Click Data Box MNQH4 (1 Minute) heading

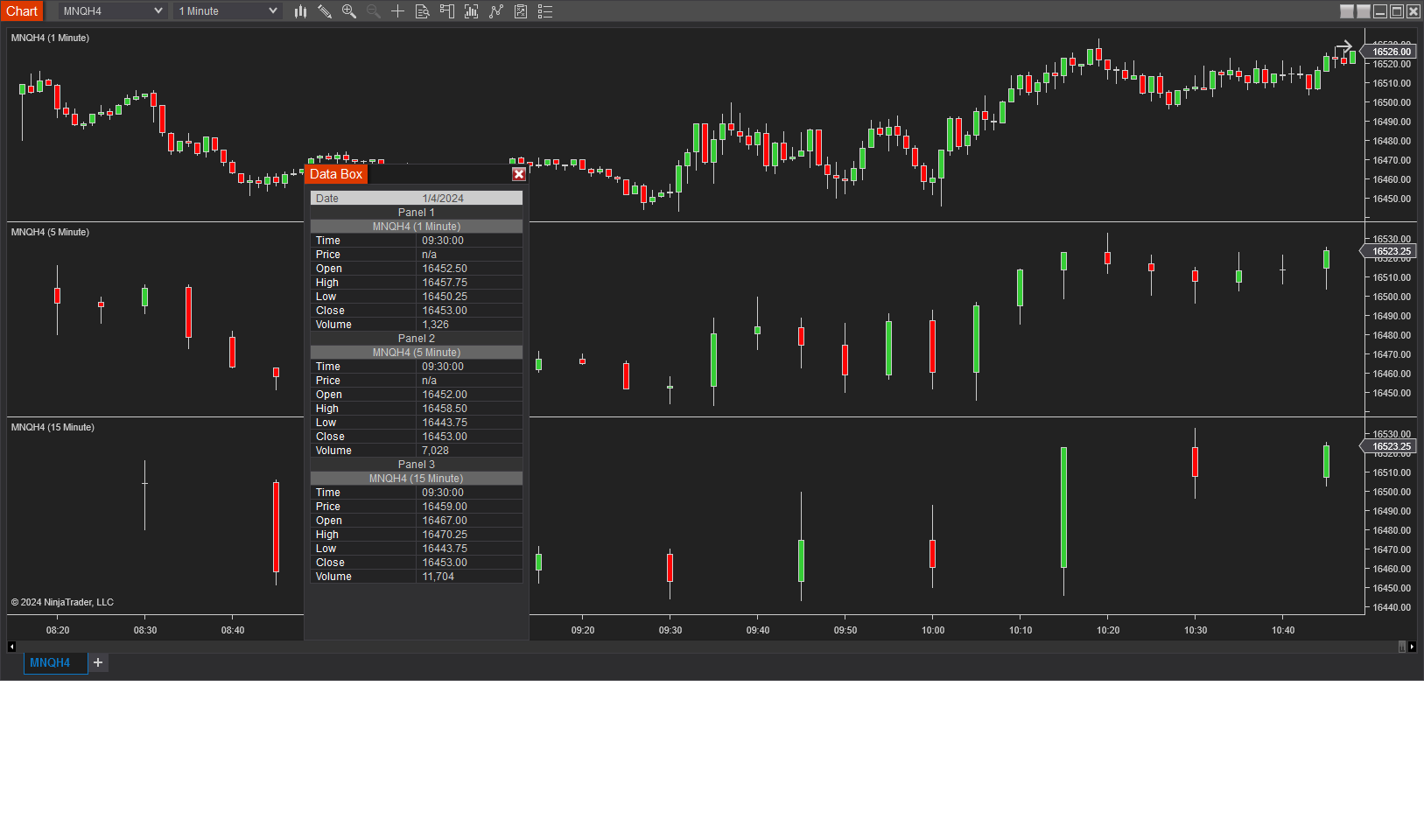[417, 227]
